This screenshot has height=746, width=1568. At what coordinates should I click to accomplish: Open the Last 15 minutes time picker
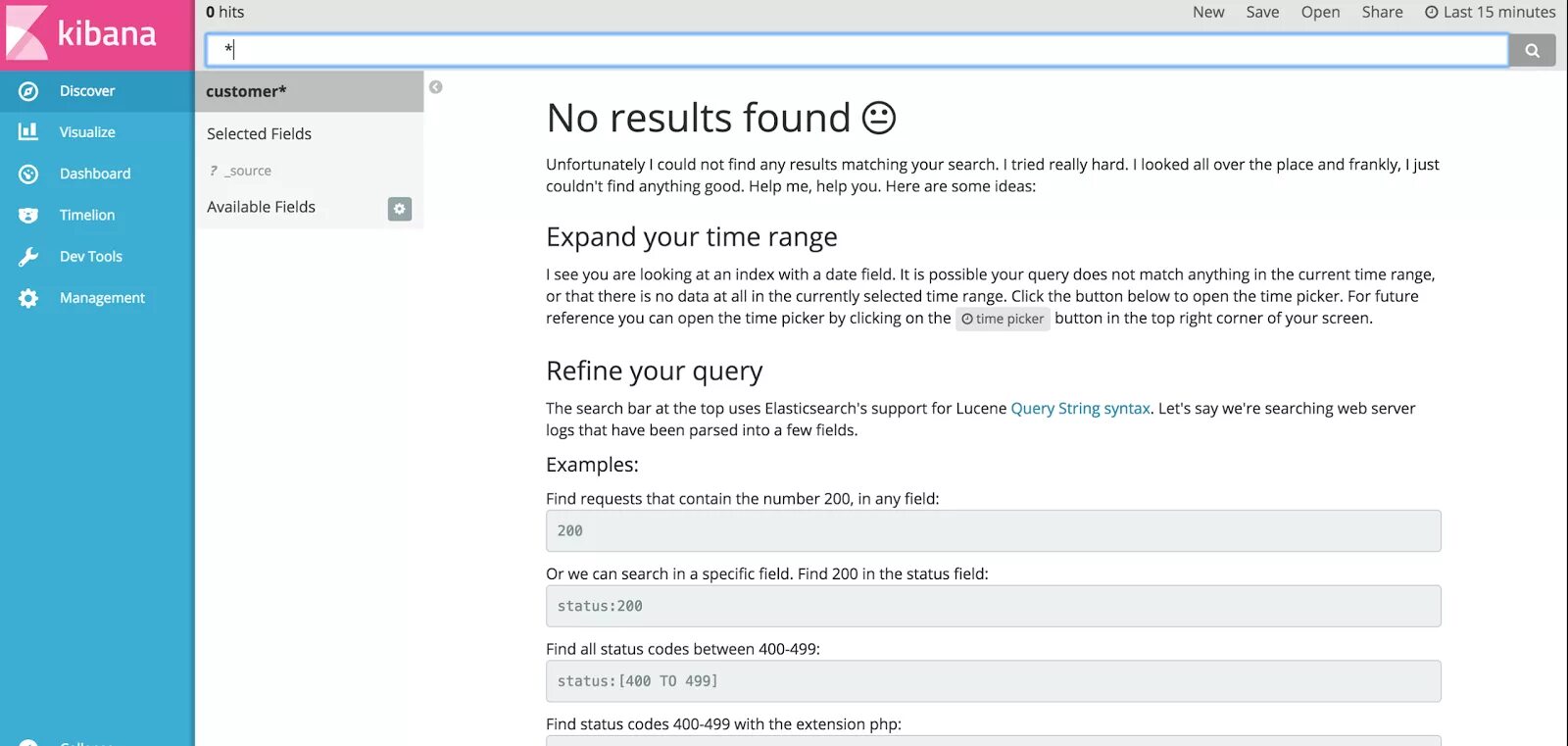[x=1490, y=12]
